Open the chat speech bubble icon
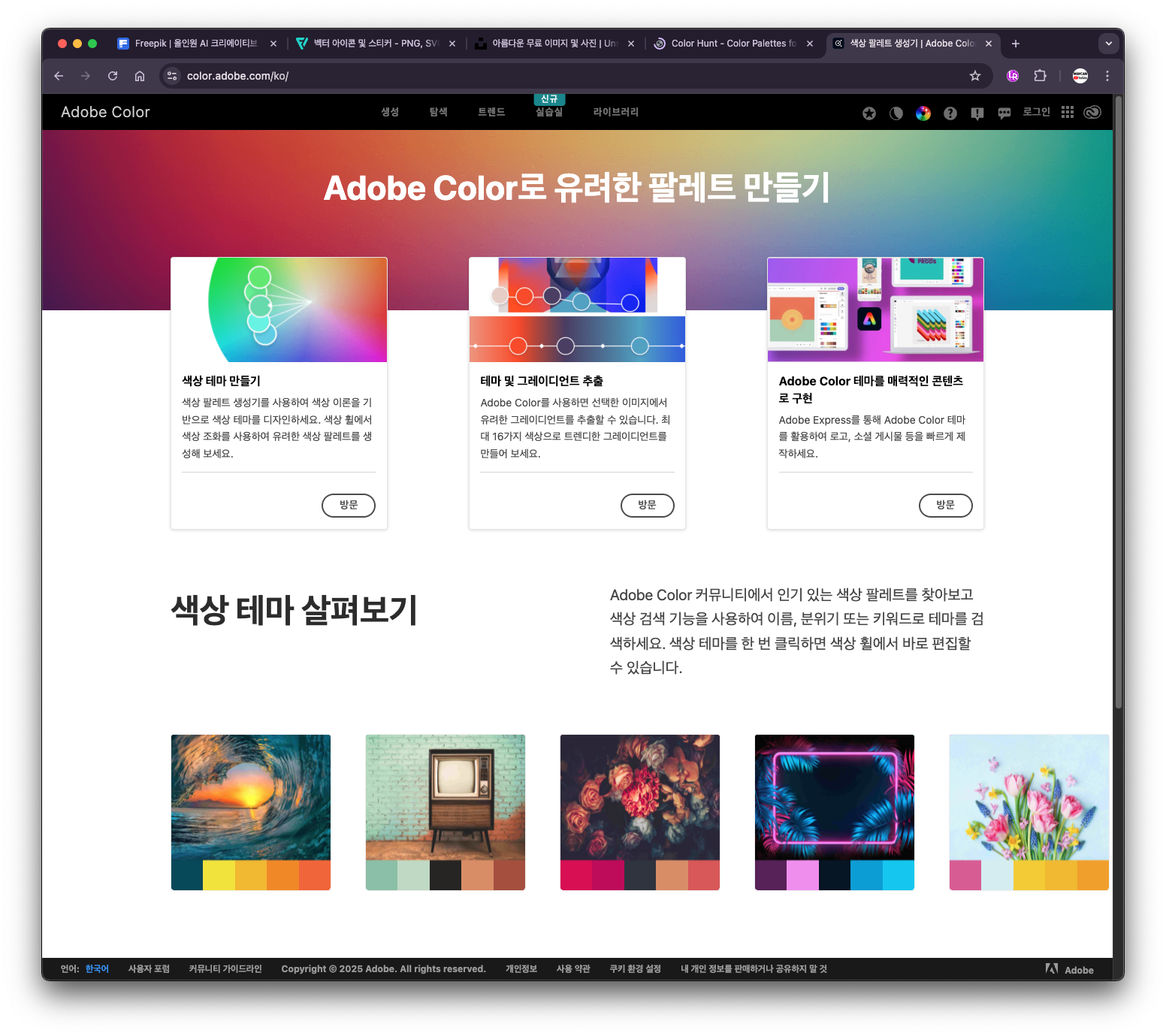The height and width of the screenshot is (1036, 1166). pyautogui.click(x=1004, y=113)
